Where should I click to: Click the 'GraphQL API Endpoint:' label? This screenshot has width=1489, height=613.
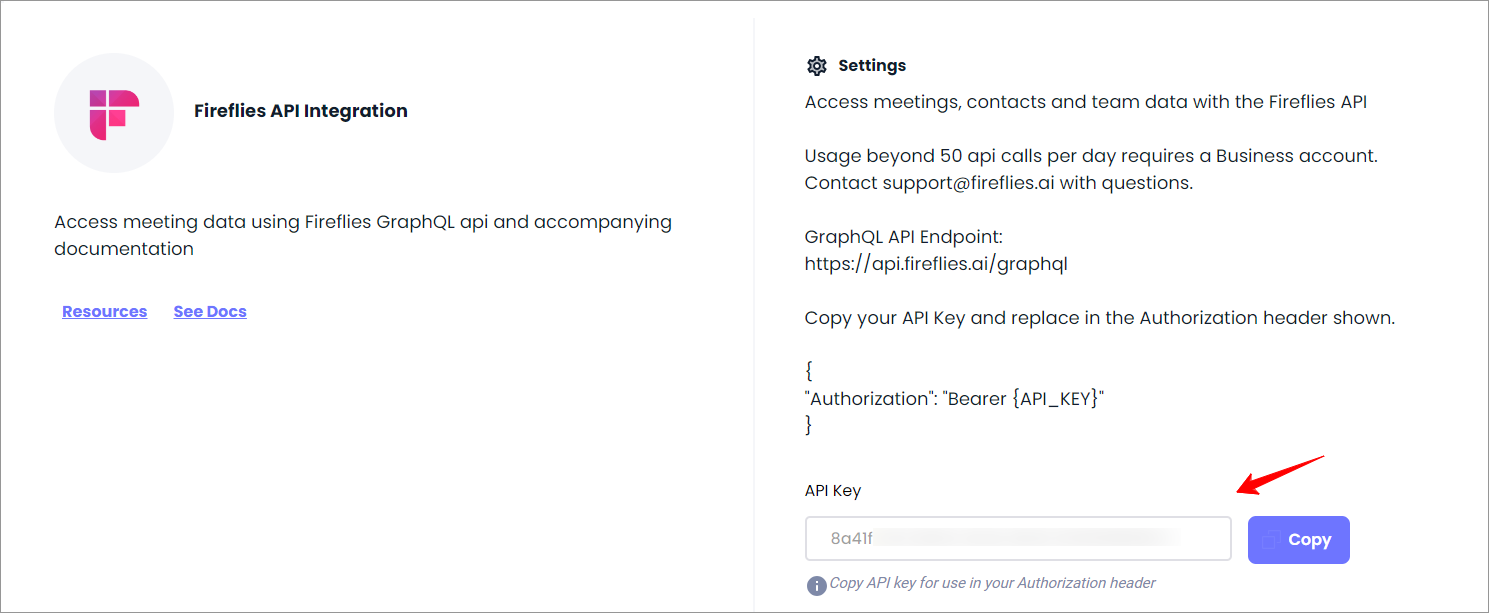click(903, 237)
